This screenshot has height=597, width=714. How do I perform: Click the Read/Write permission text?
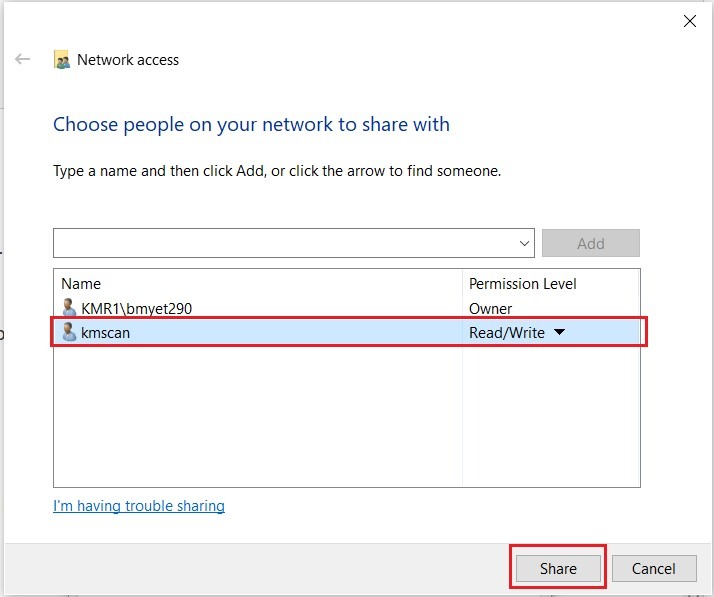pos(507,332)
